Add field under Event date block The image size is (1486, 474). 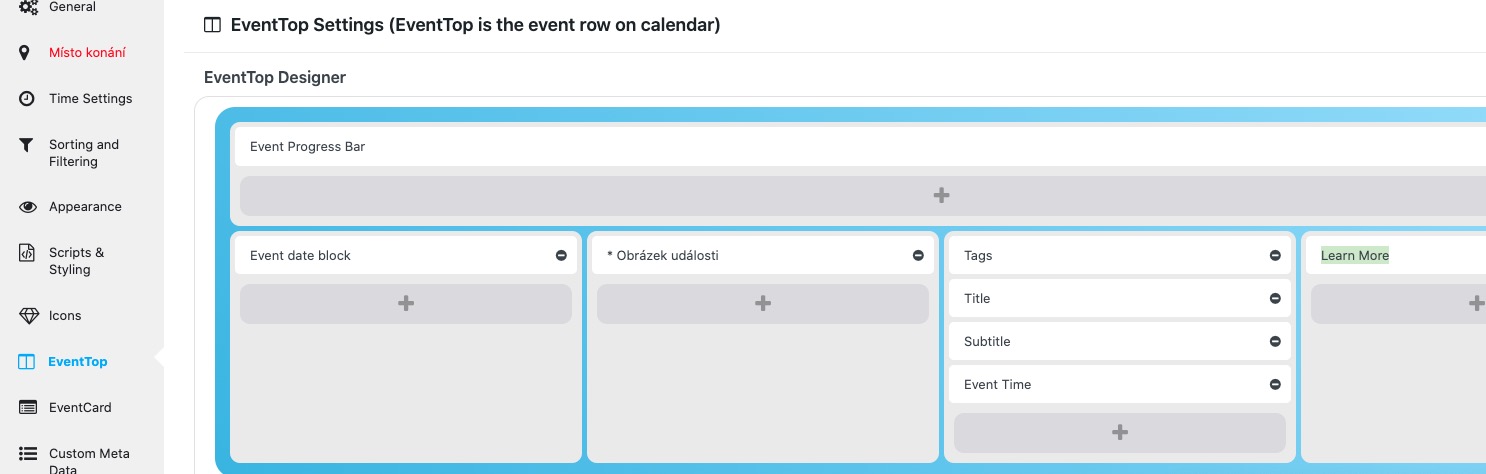click(406, 304)
